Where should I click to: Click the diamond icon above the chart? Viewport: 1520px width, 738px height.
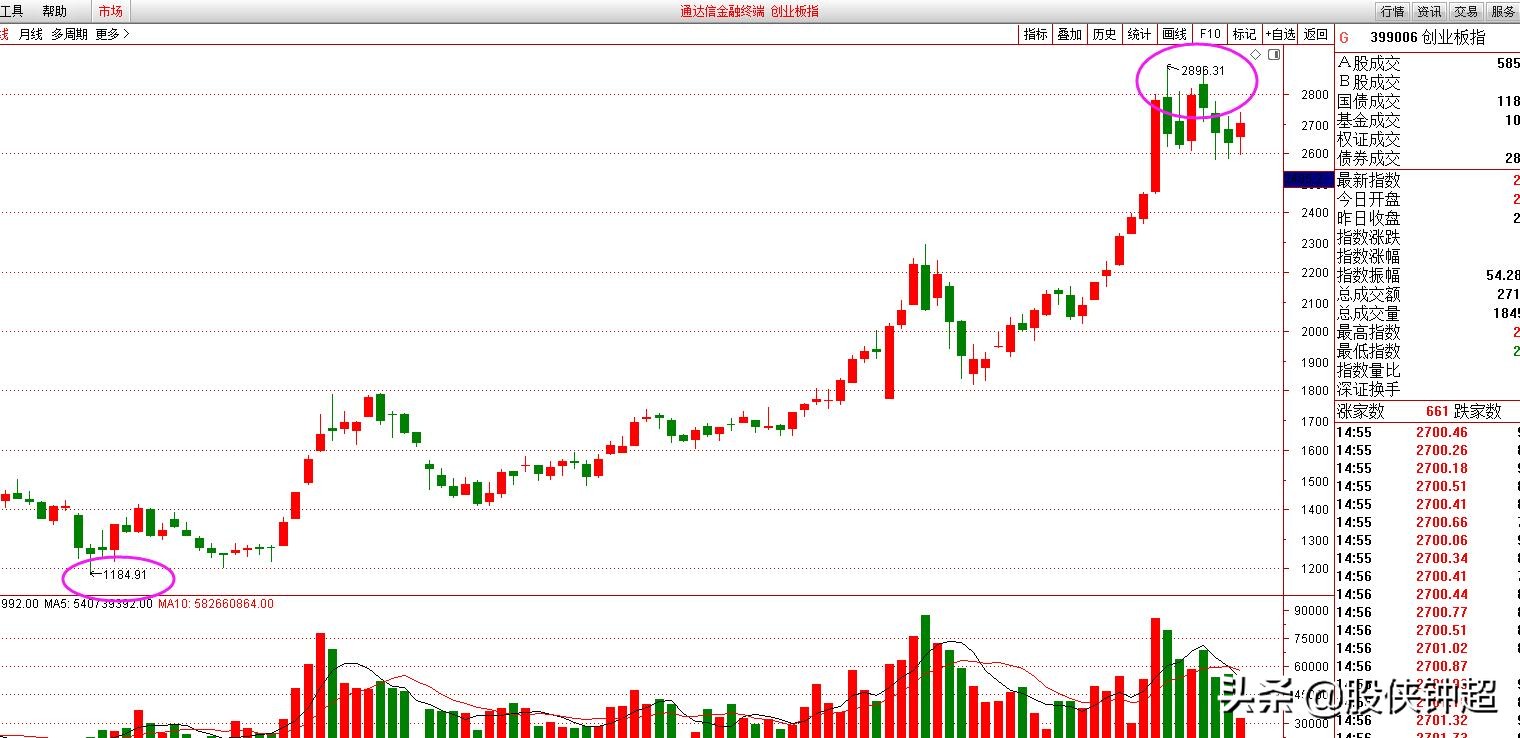[1256, 54]
